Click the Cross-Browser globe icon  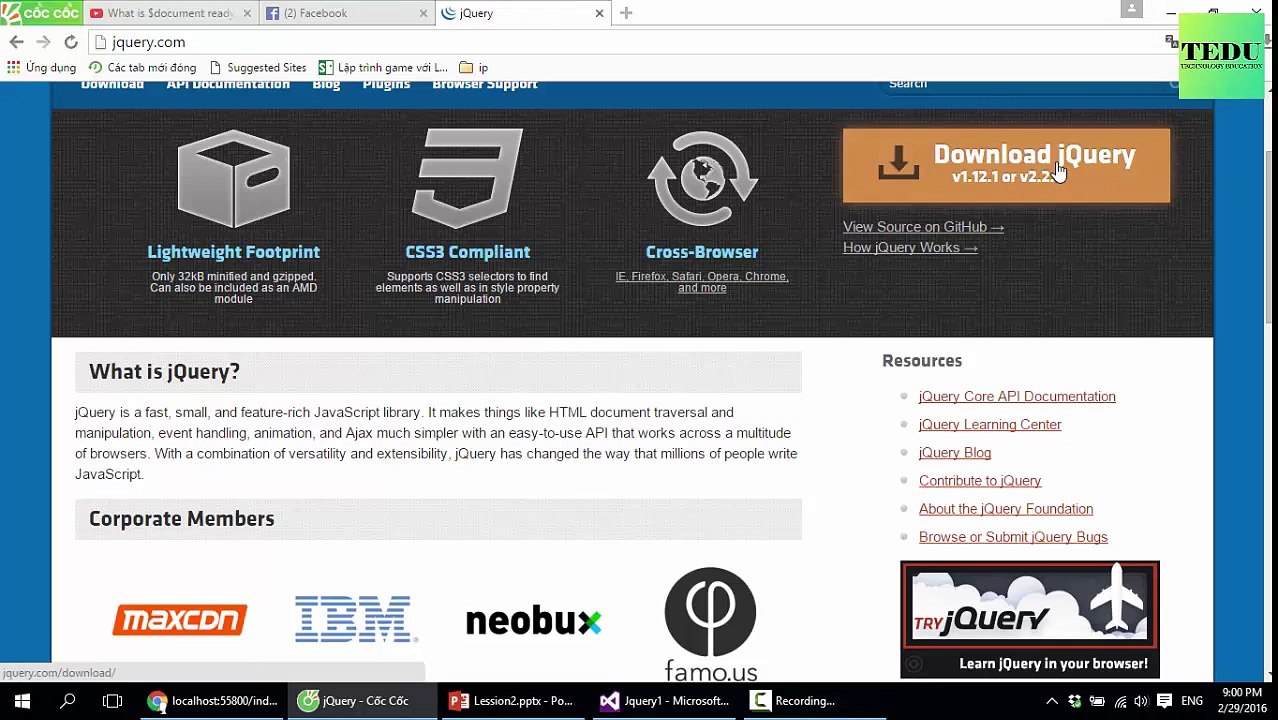(x=702, y=180)
